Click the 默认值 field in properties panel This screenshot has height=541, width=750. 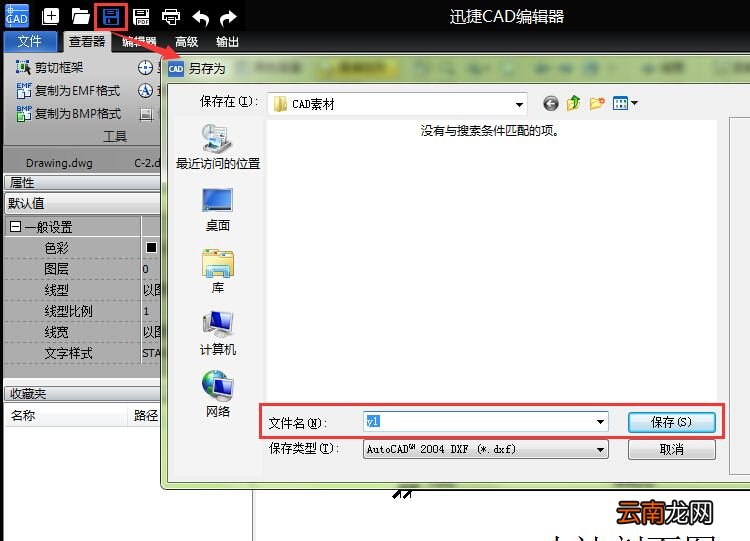(x=82, y=203)
